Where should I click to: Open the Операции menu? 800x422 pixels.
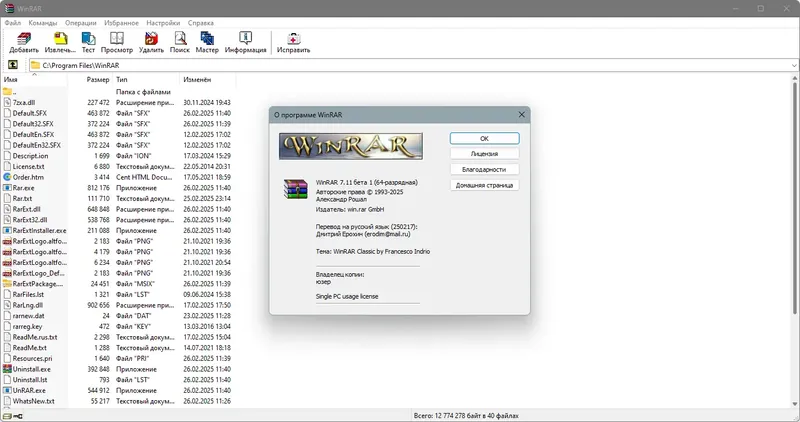(x=81, y=23)
